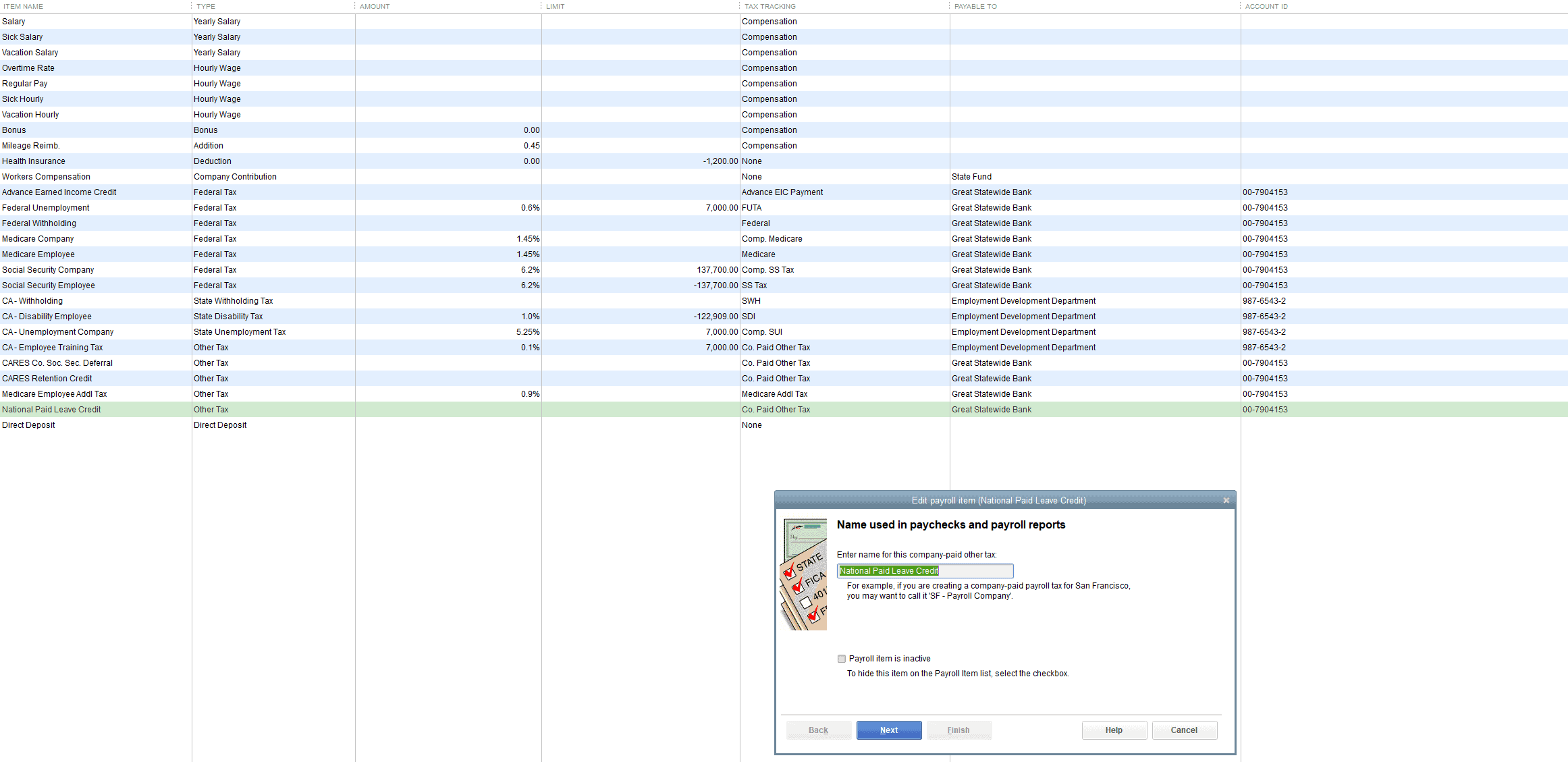Cancel the Edit payroll item dialog

pos(1184,730)
